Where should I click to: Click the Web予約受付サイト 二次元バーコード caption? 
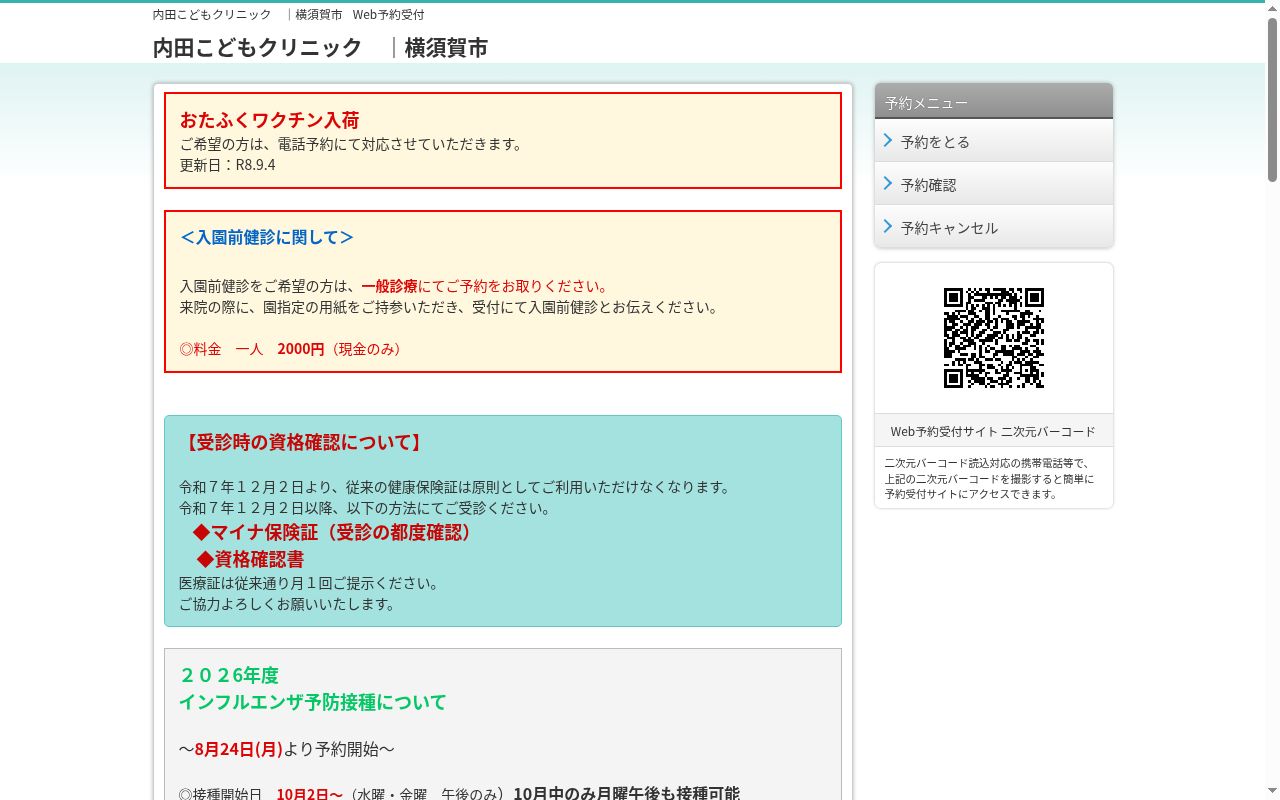pyautogui.click(x=993, y=432)
